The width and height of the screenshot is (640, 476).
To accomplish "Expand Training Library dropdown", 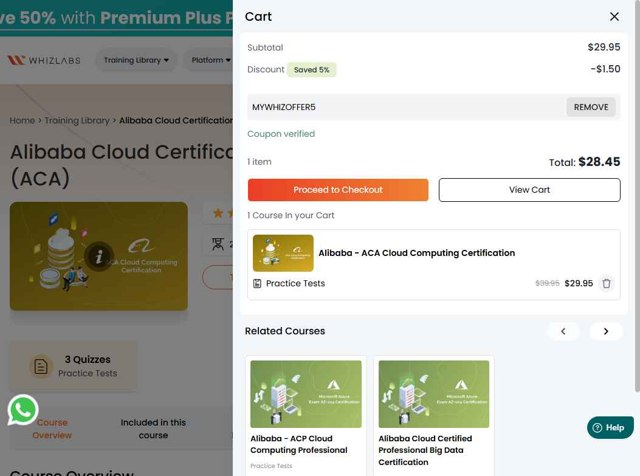I will click(x=136, y=60).
